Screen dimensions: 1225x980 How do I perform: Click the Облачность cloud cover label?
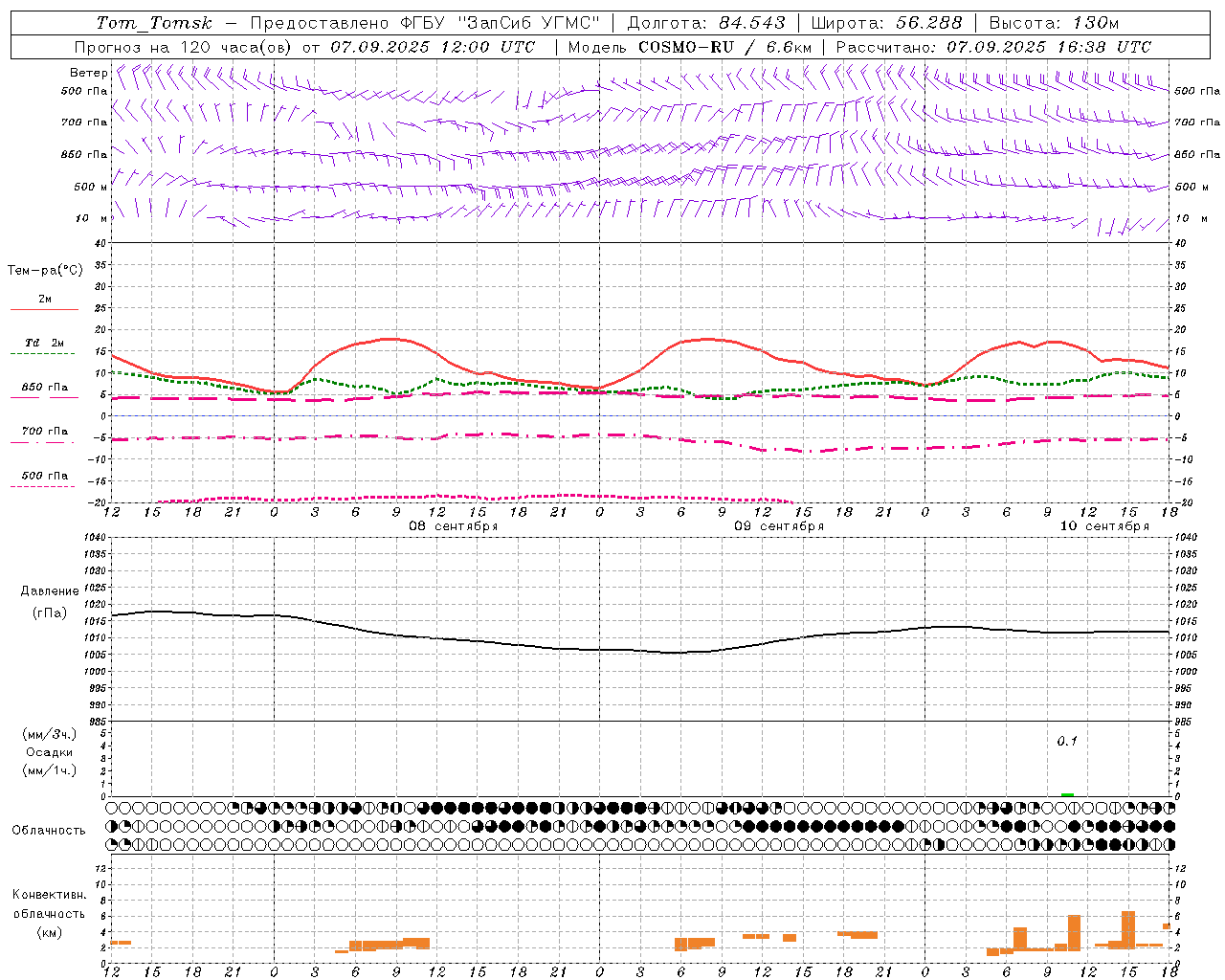coord(49,831)
